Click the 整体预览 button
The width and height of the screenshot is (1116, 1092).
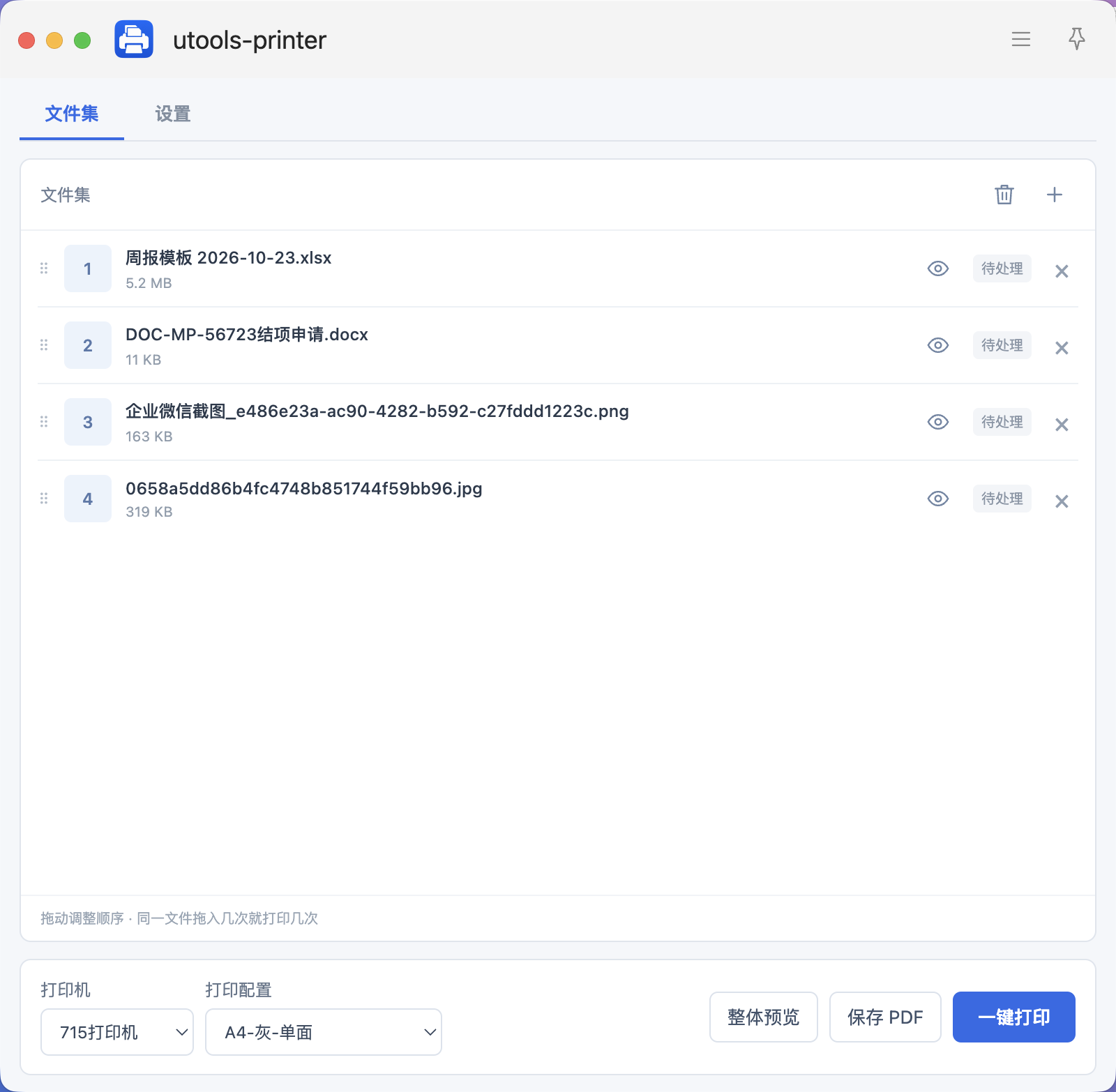tap(764, 1017)
